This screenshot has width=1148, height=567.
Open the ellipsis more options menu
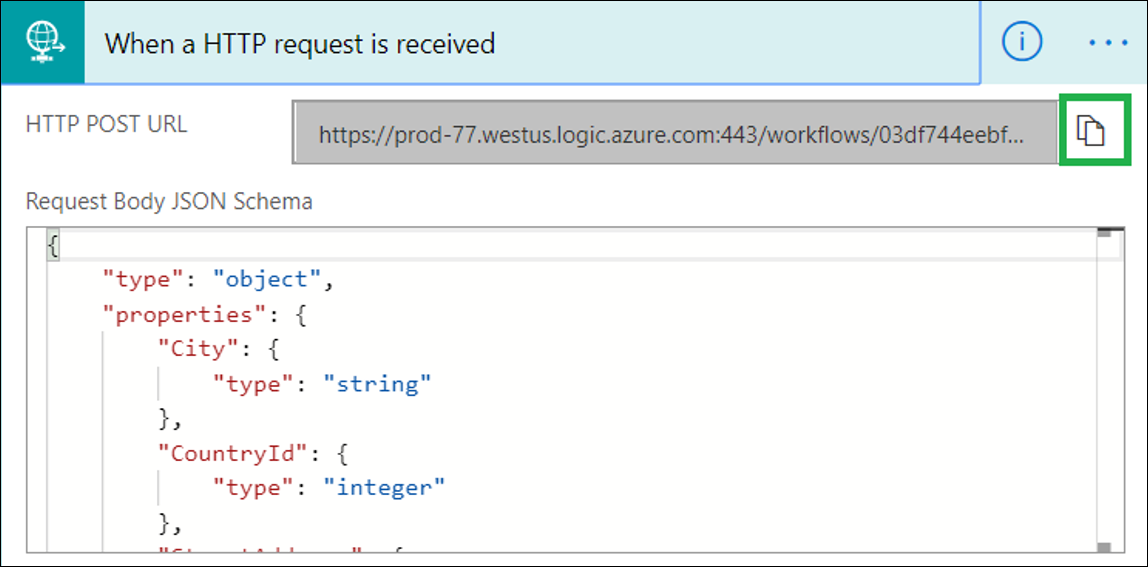1108,43
